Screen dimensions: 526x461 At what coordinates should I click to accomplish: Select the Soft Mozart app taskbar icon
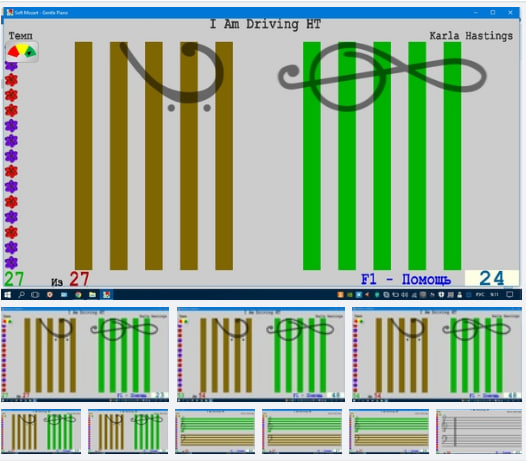(x=106, y=295)
